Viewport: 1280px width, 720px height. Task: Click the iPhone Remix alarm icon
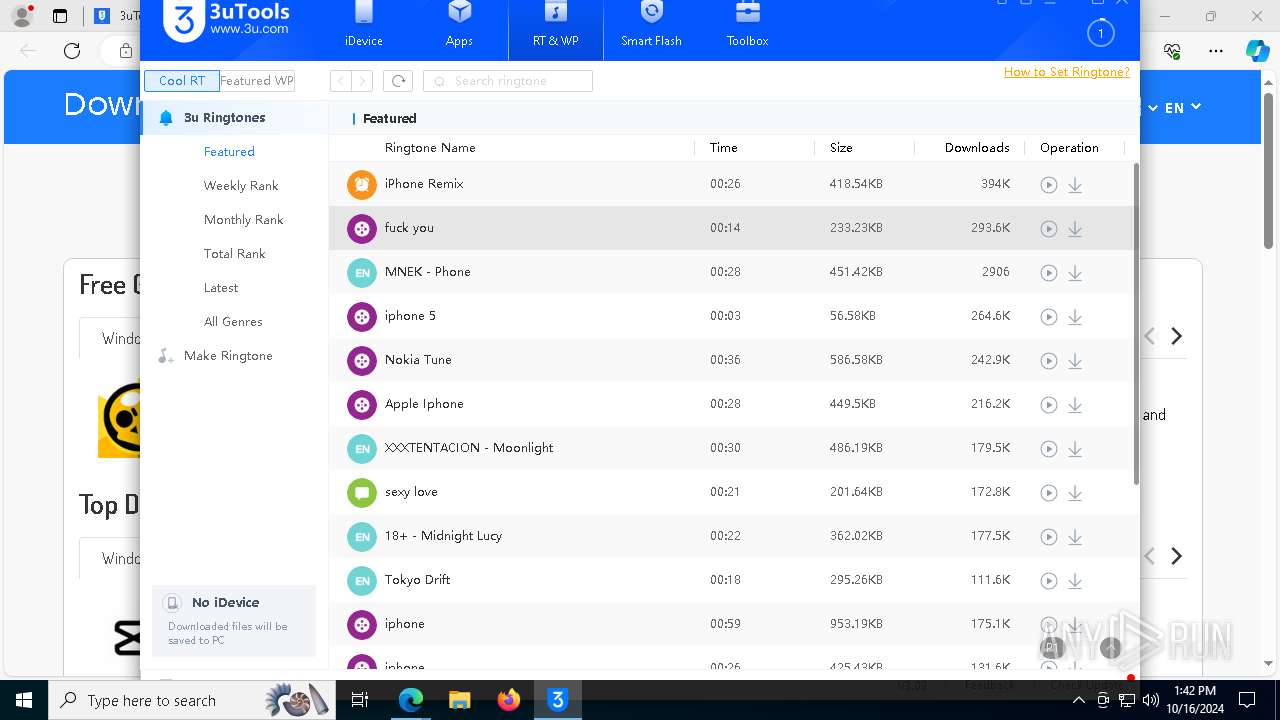coord(361,184)
